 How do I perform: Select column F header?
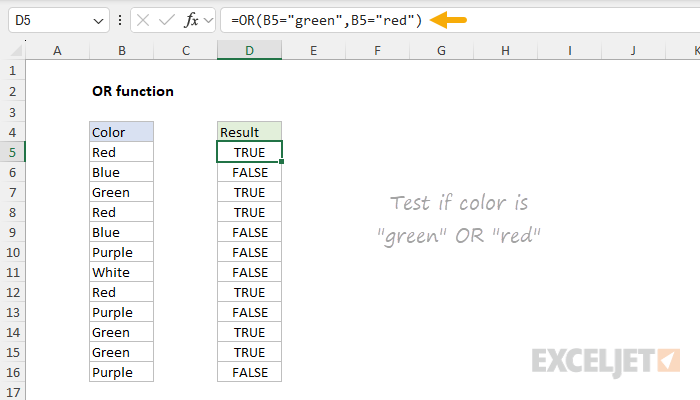[378, 50]
